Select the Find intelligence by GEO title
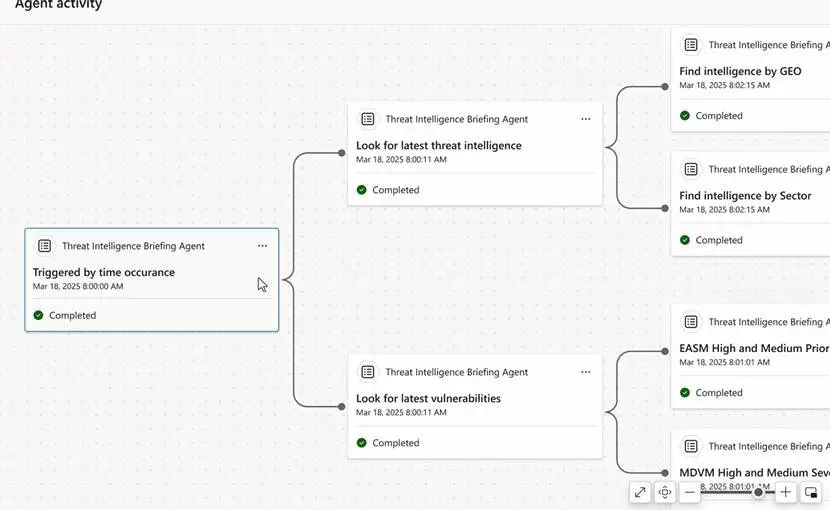 [x=740, y=71]
